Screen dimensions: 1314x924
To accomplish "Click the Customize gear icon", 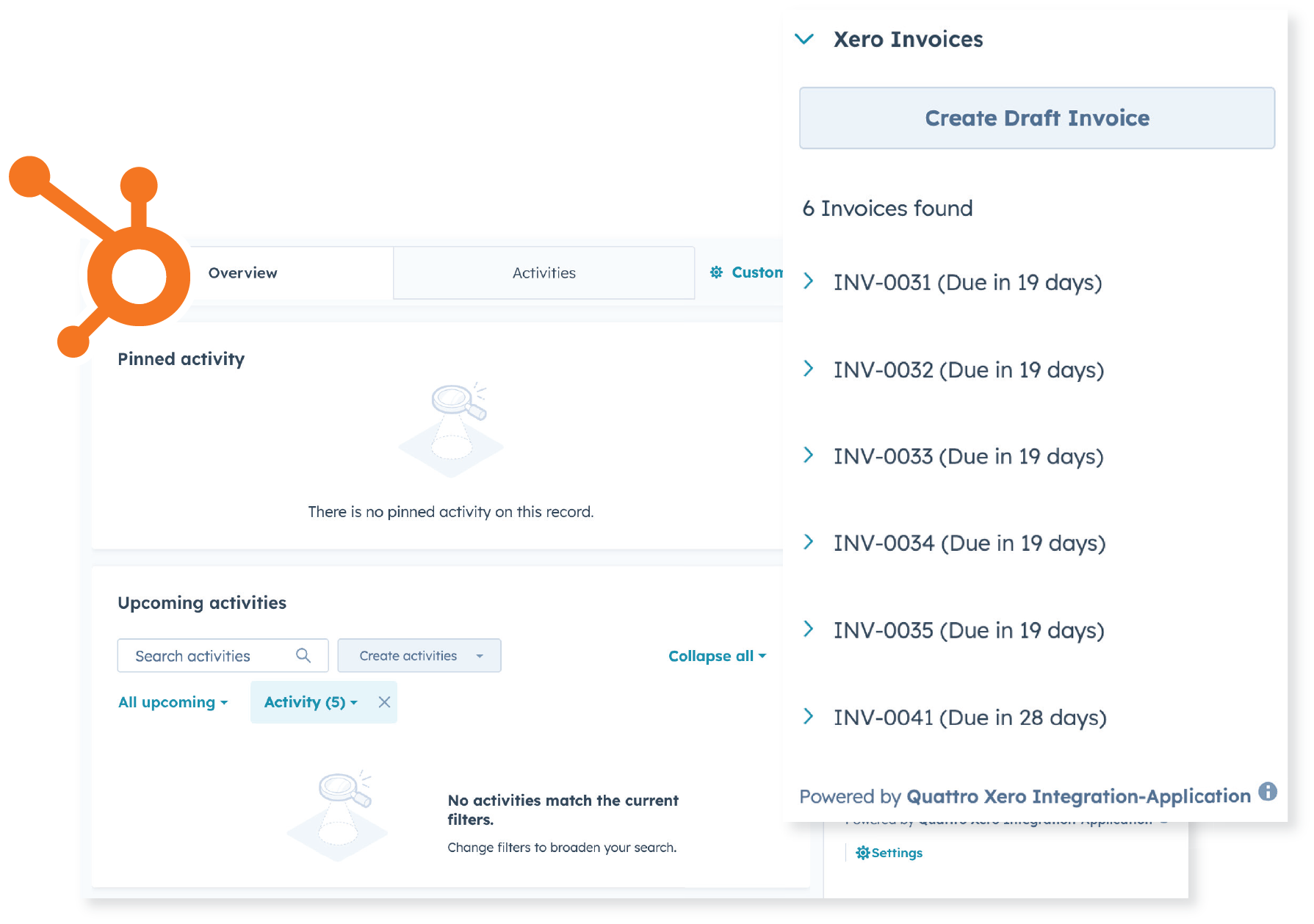I will [x=716, y=272].
